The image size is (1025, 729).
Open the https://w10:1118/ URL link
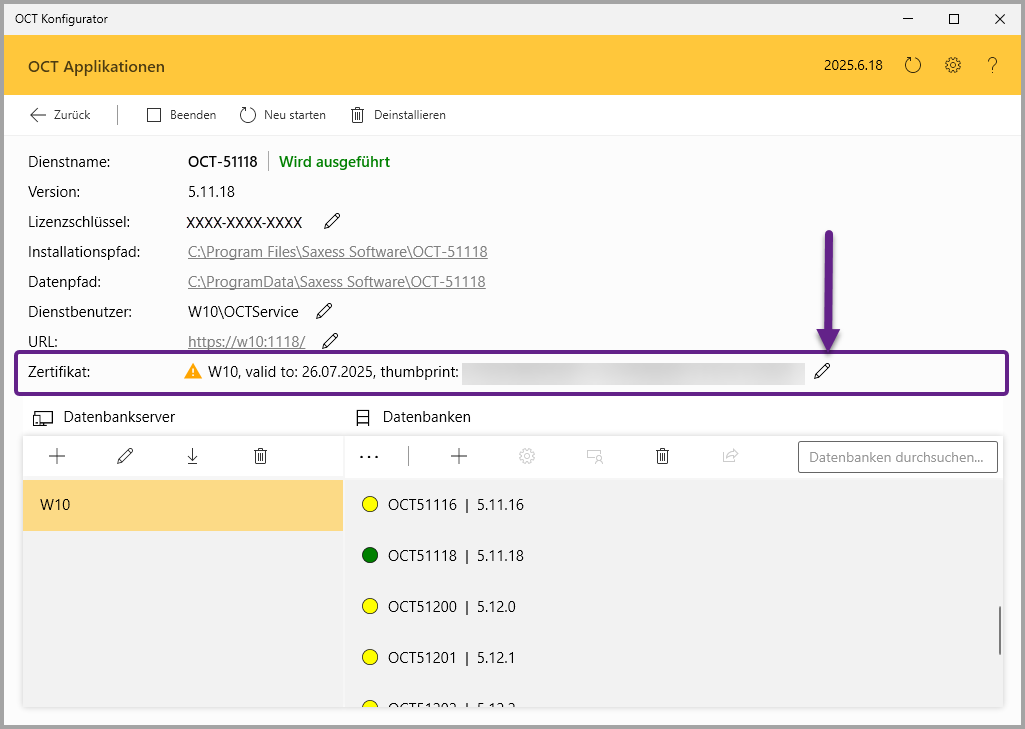246,342
